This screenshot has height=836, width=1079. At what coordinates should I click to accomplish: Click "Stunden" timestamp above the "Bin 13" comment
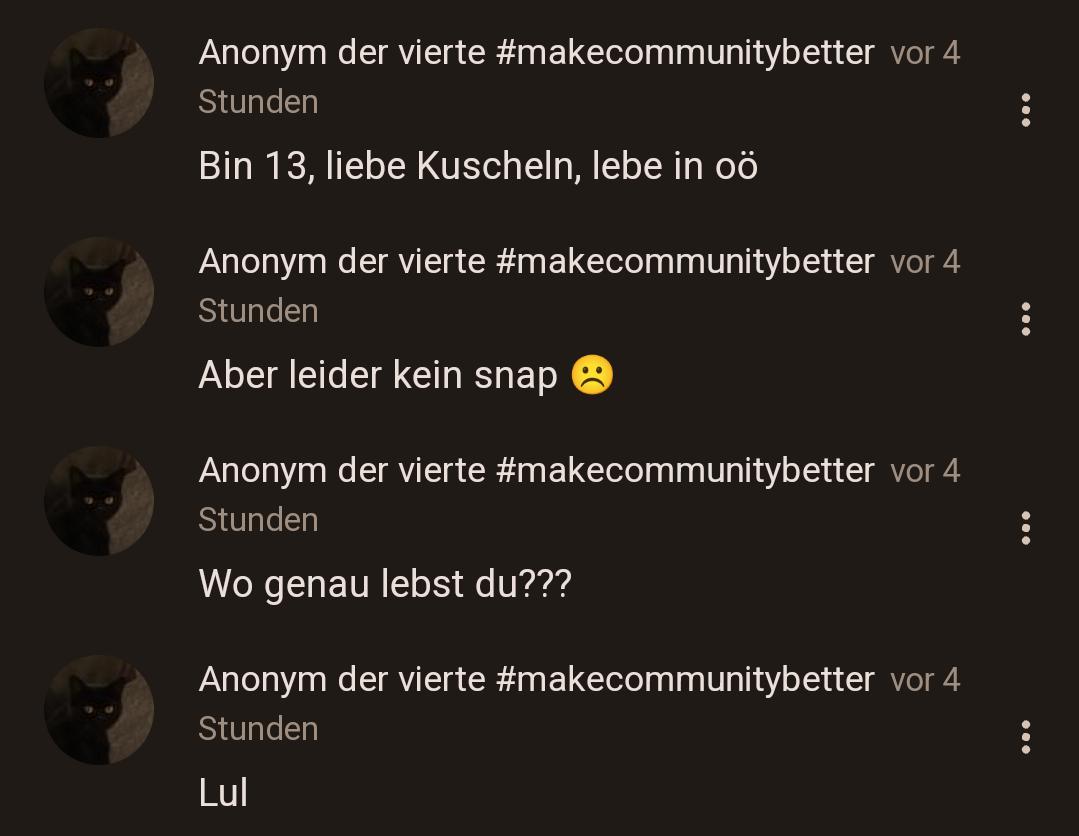(x=258, y=102)
